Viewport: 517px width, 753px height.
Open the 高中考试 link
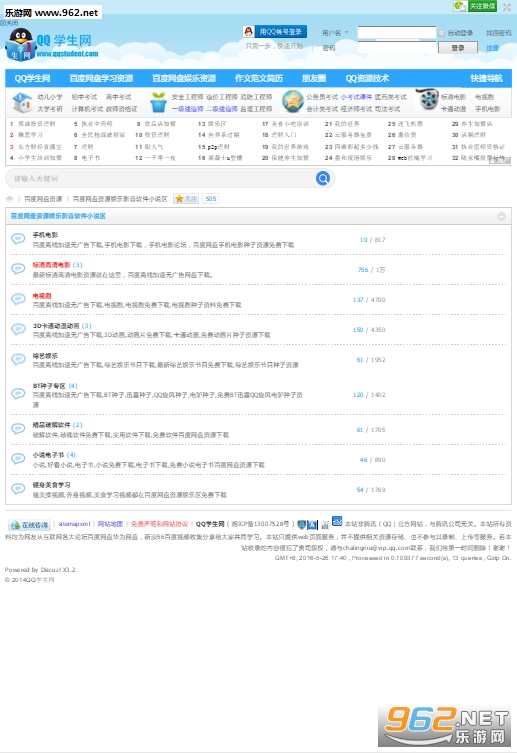tap(119, 97)
